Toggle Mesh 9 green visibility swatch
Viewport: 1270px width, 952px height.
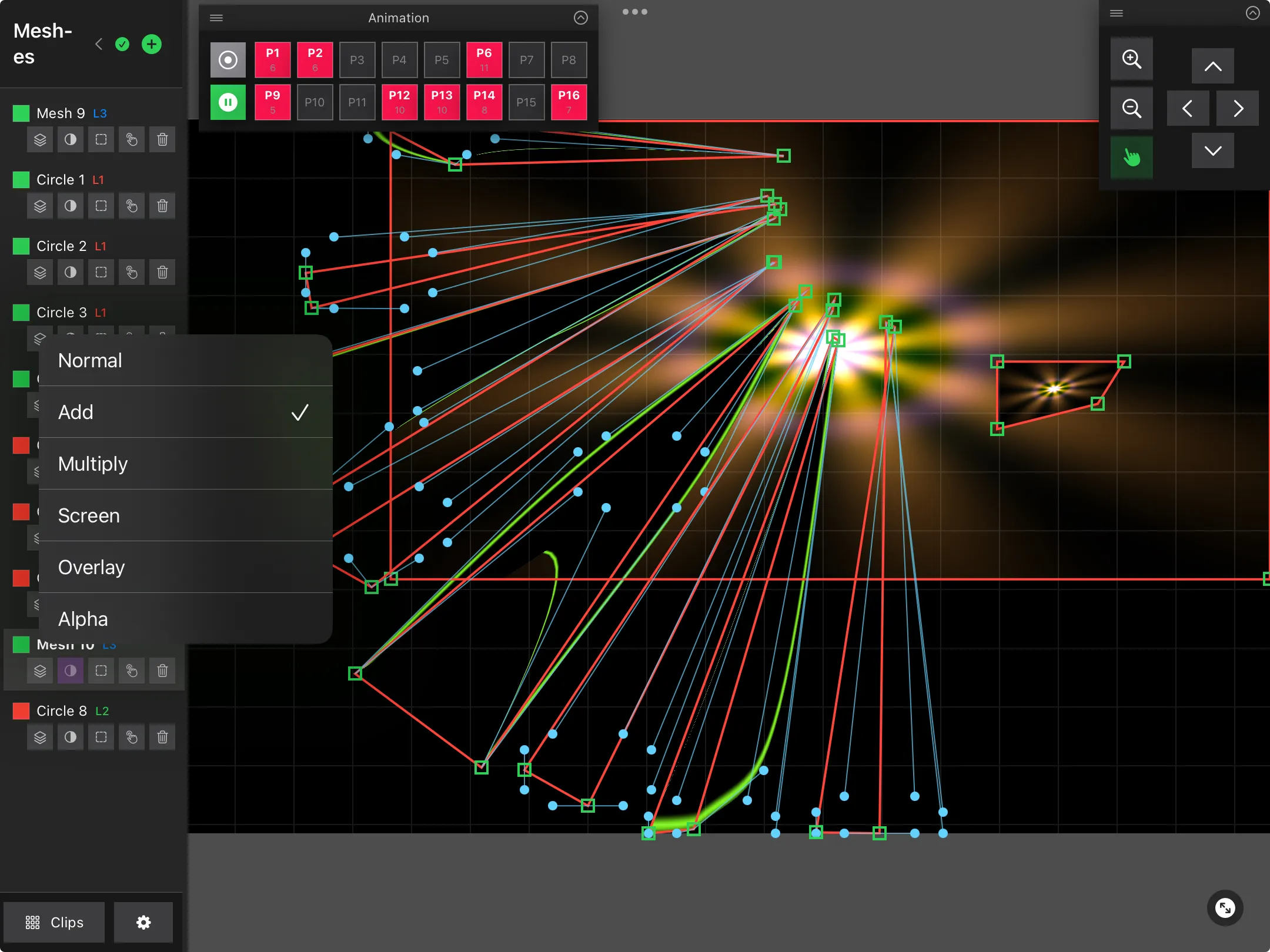(x=21, y=113)
